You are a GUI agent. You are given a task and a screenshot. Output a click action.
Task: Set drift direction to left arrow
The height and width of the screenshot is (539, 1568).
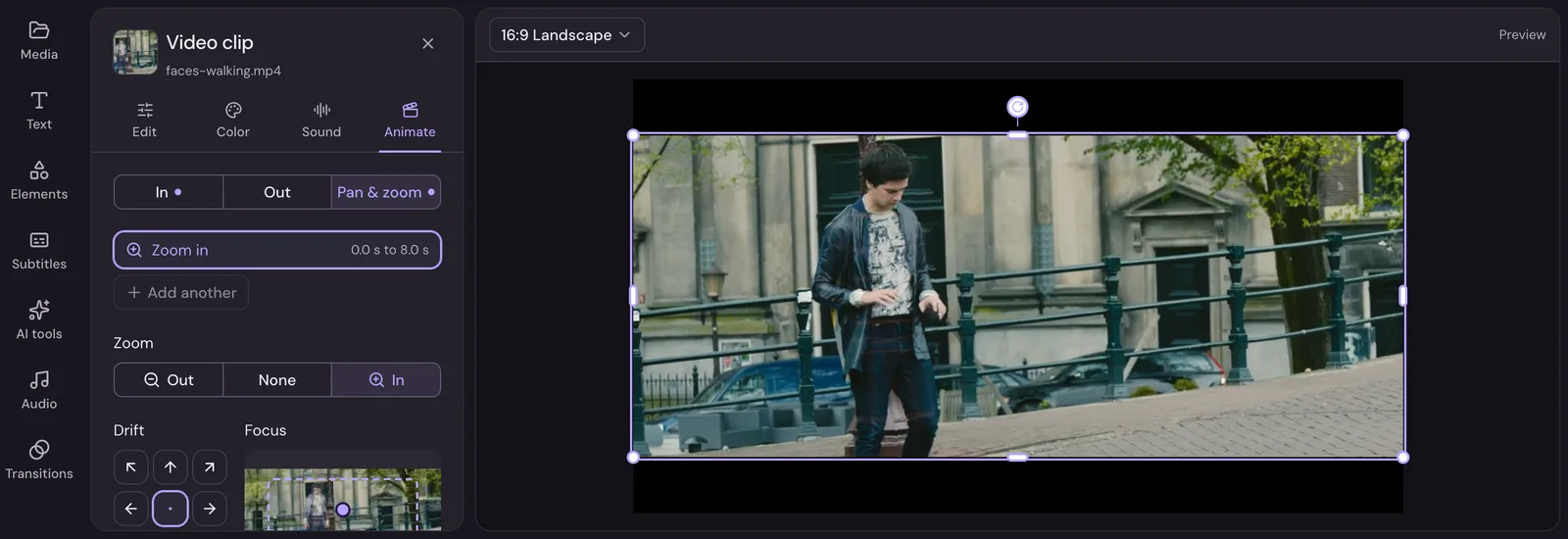[x=131, y=509]
